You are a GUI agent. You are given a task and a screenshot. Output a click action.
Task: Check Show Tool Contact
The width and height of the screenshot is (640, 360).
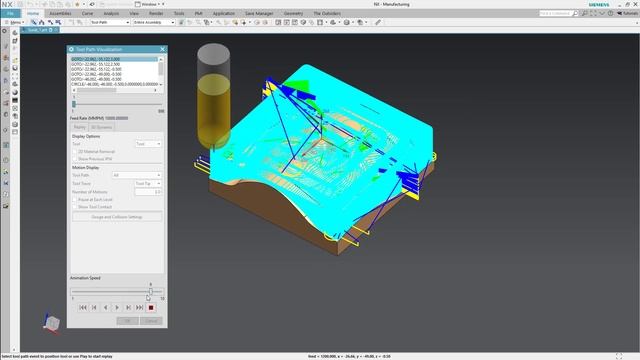[x=75, y=207]
